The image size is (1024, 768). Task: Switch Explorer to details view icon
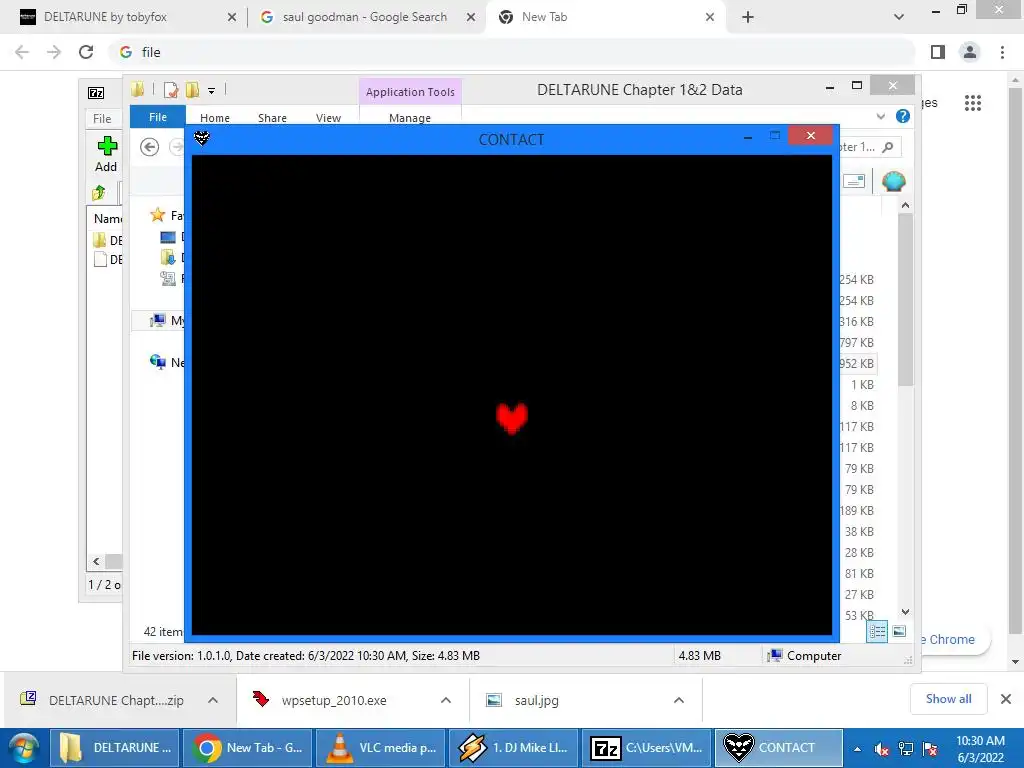877,631
